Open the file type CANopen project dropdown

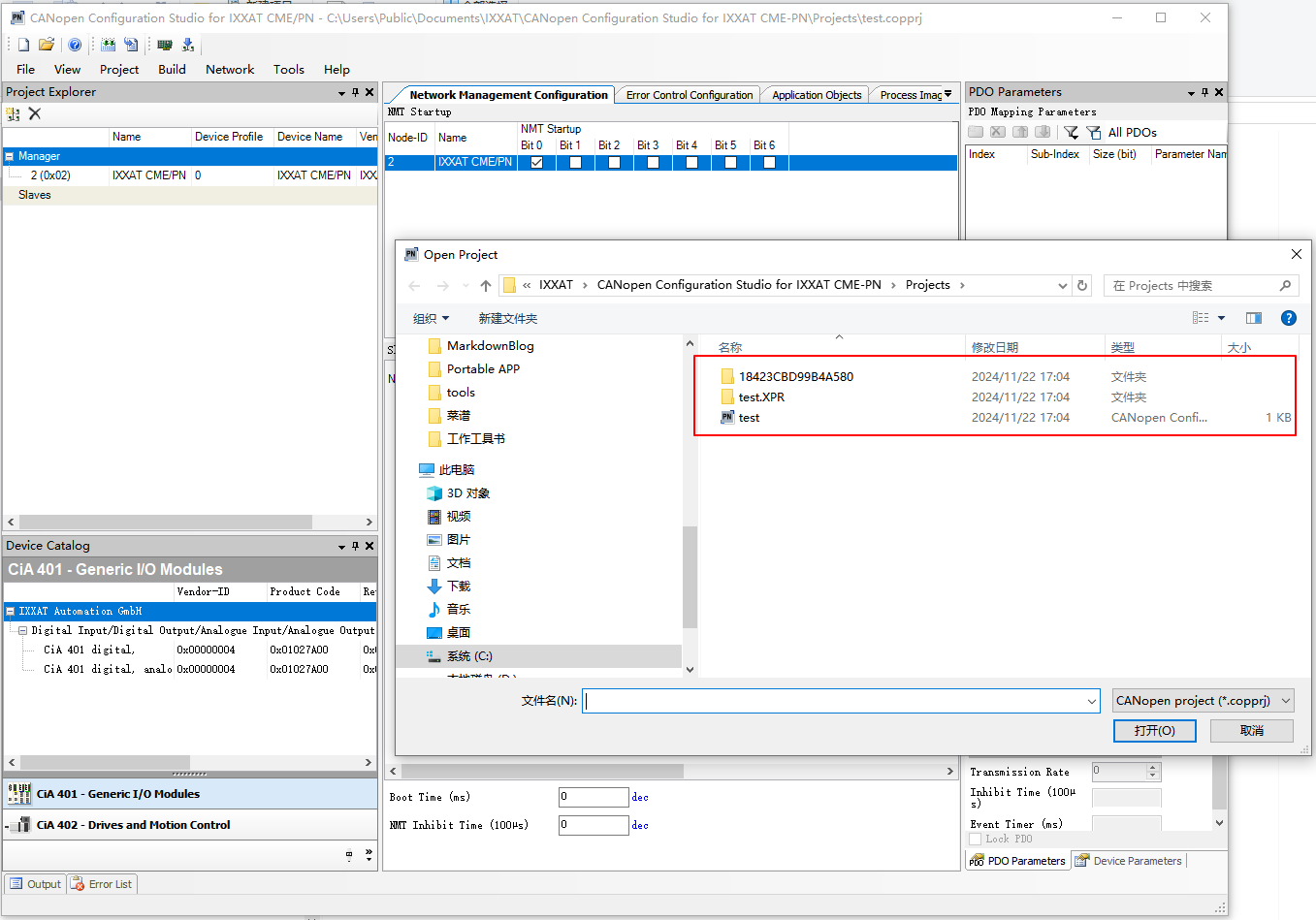click(x=1204, y=701)
